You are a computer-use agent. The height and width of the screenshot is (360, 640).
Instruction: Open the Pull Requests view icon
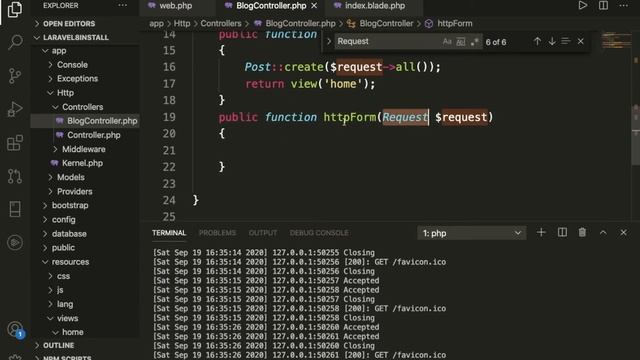[x=15, y=176]
